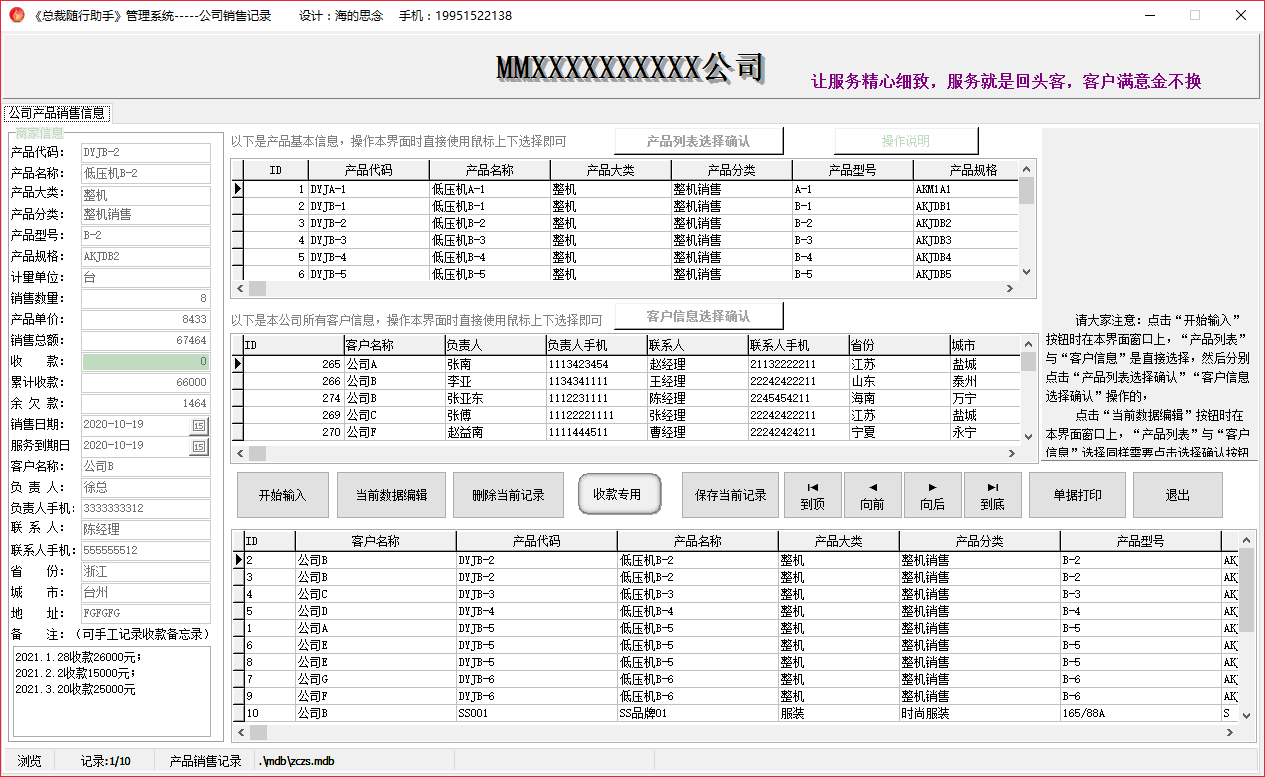Click 产品规格 column header in product table
This screenshot has width=1265, height=777.
tap(966, 170)
